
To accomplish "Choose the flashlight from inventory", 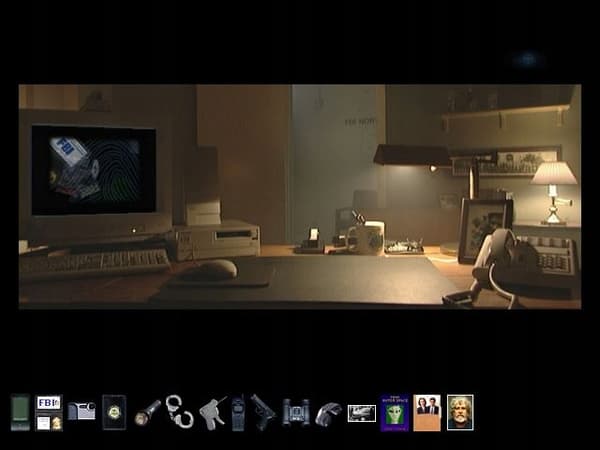I will 148,412.
